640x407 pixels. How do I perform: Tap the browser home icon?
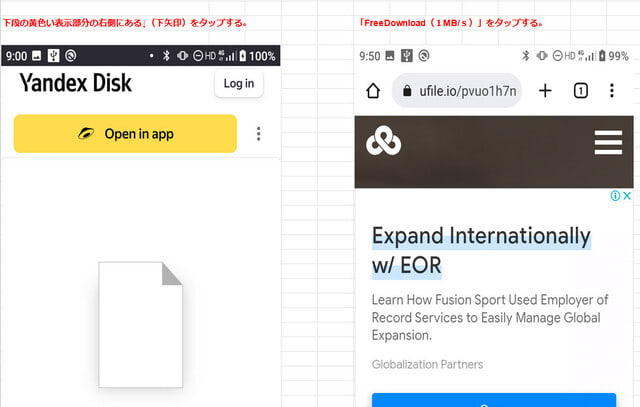[x=373, y=91]
